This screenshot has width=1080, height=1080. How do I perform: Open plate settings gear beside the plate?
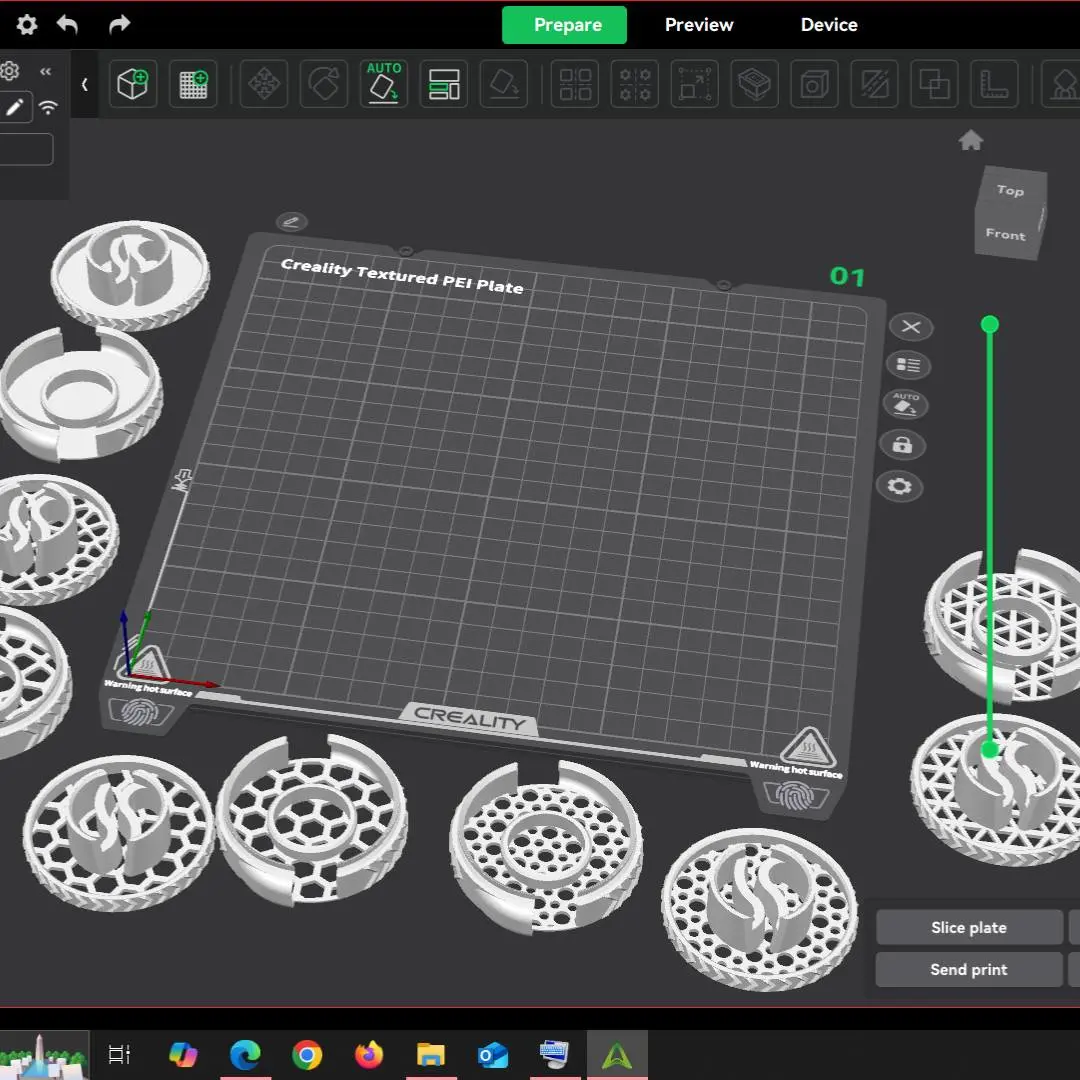click(x=900, y=487)
